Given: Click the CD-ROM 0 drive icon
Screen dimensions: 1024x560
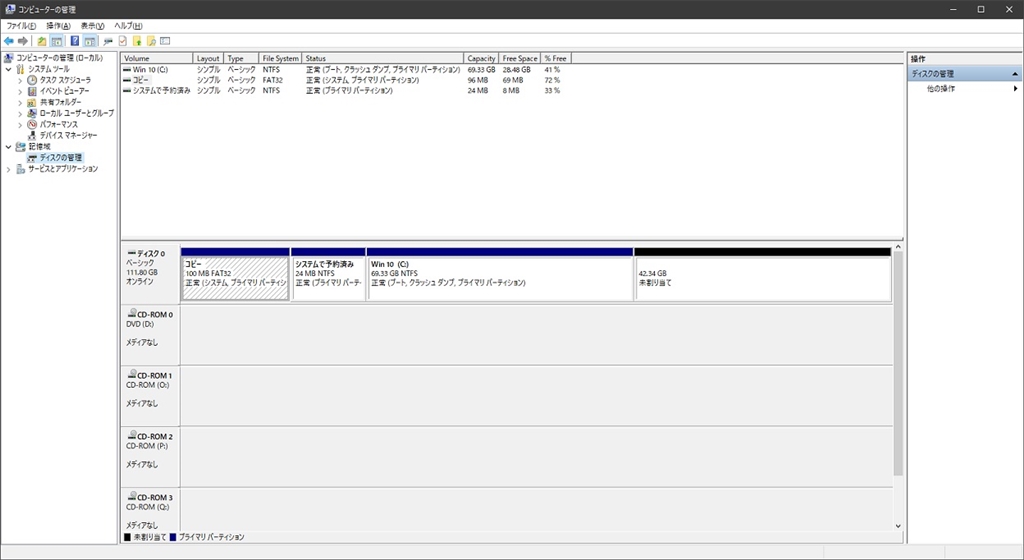Looking at the screenshot, I should pyautogui.click(x=132, y=313).
